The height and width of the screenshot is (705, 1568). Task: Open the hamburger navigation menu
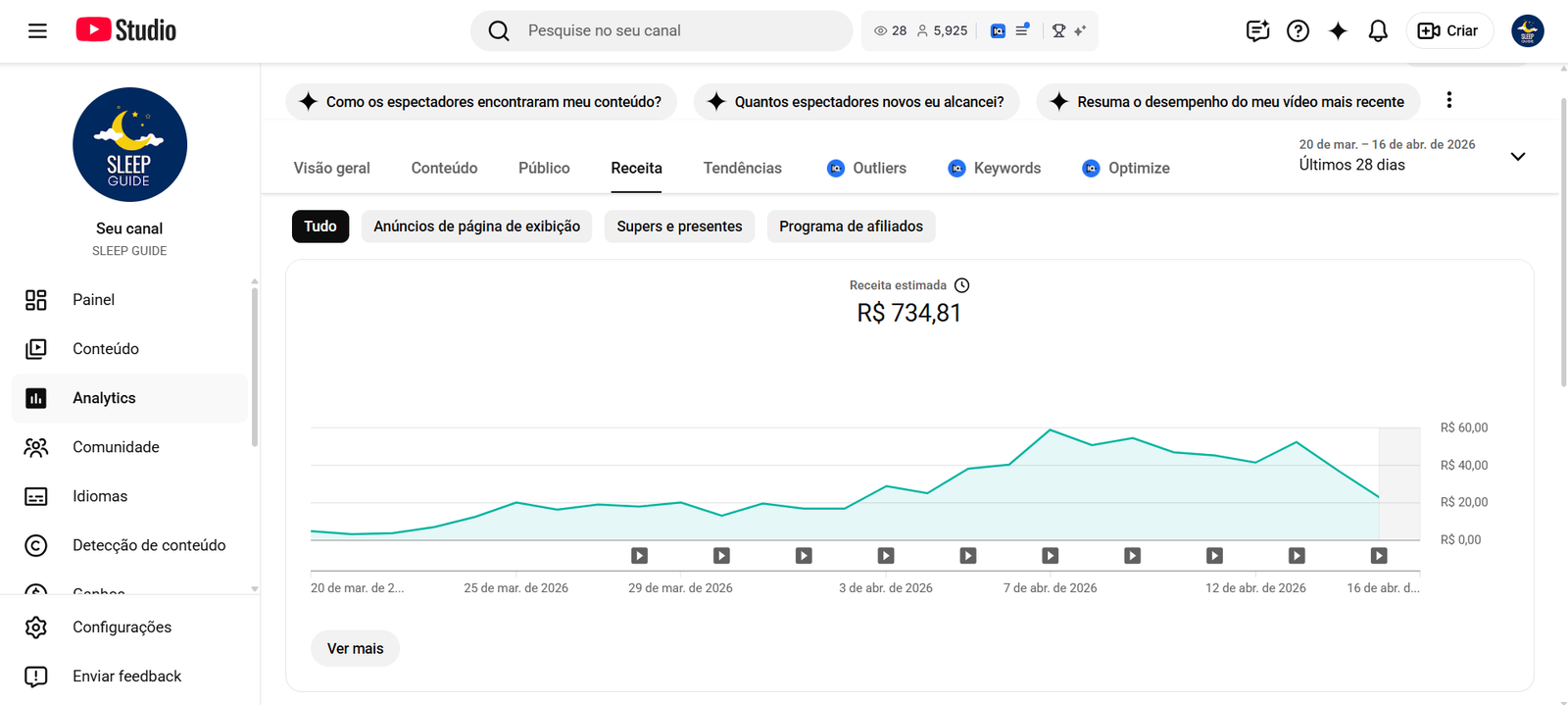coord(37,30)
